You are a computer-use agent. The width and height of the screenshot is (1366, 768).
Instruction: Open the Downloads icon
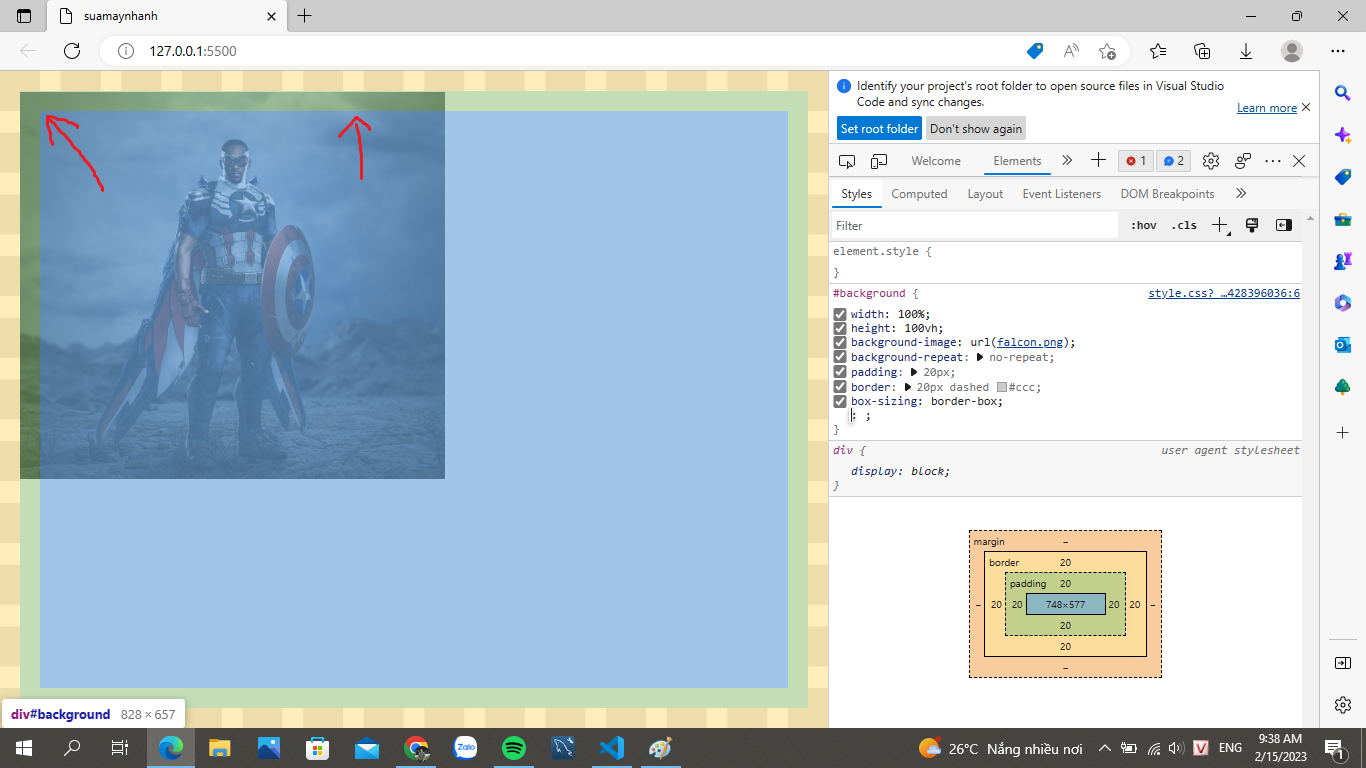1246,51
